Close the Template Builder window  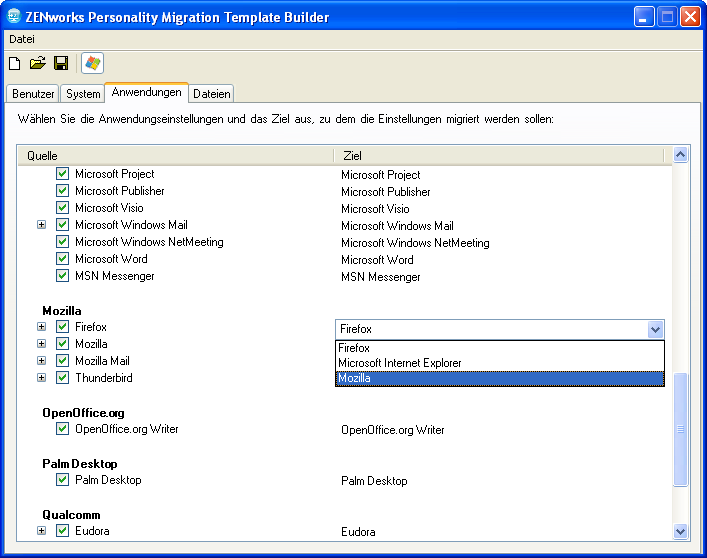[690, 17]
